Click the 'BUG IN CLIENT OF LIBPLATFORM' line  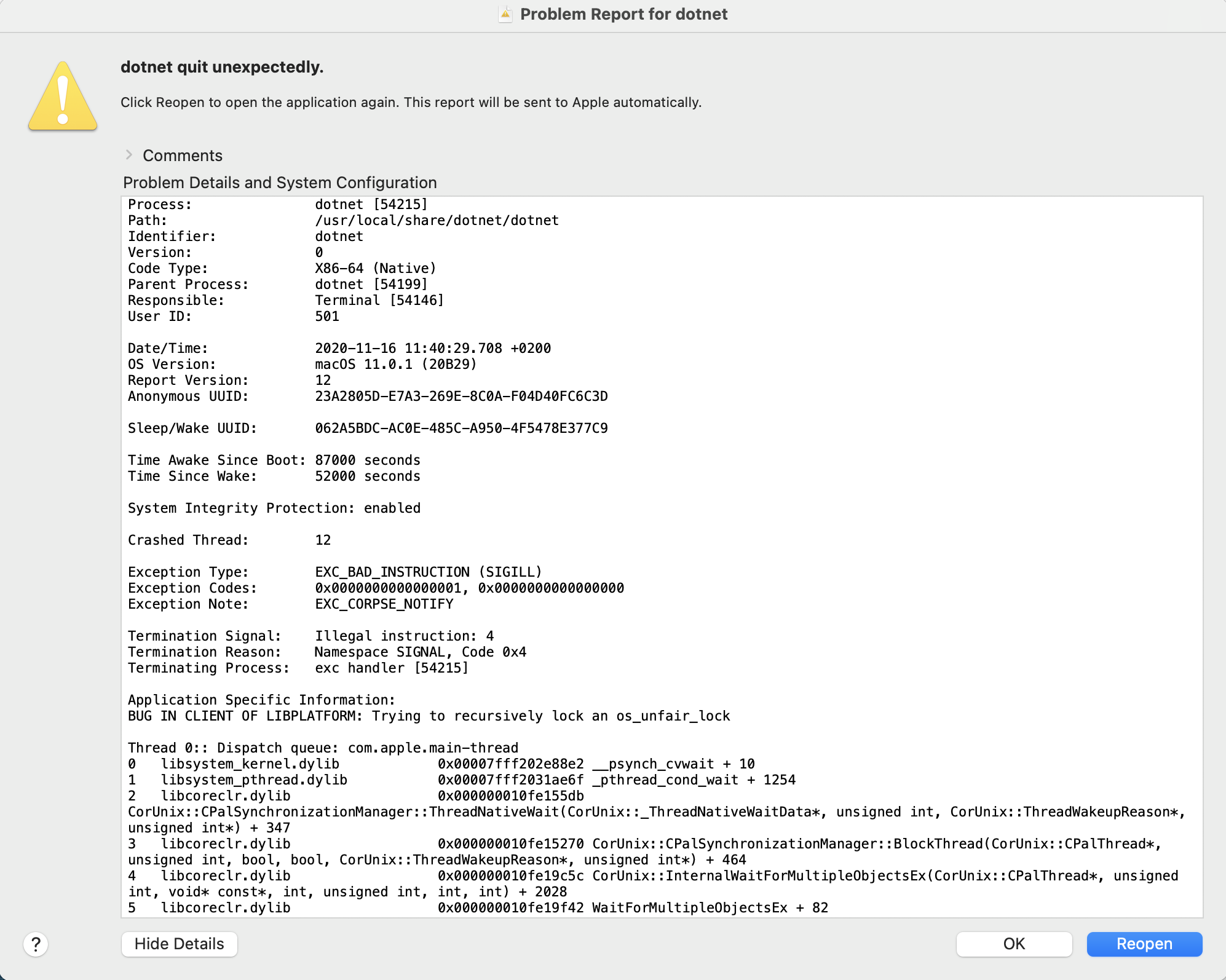[429, 716]
